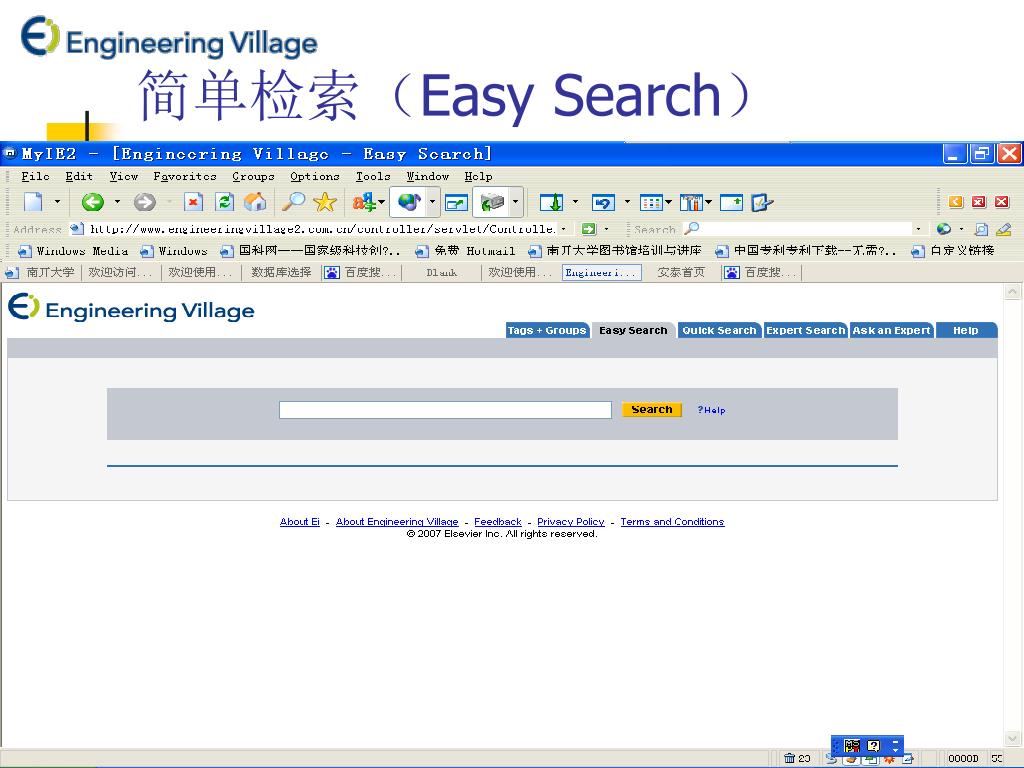Click the green Back arrow button
Viewport: 1024px width, 768px height.
coord(93,202)
